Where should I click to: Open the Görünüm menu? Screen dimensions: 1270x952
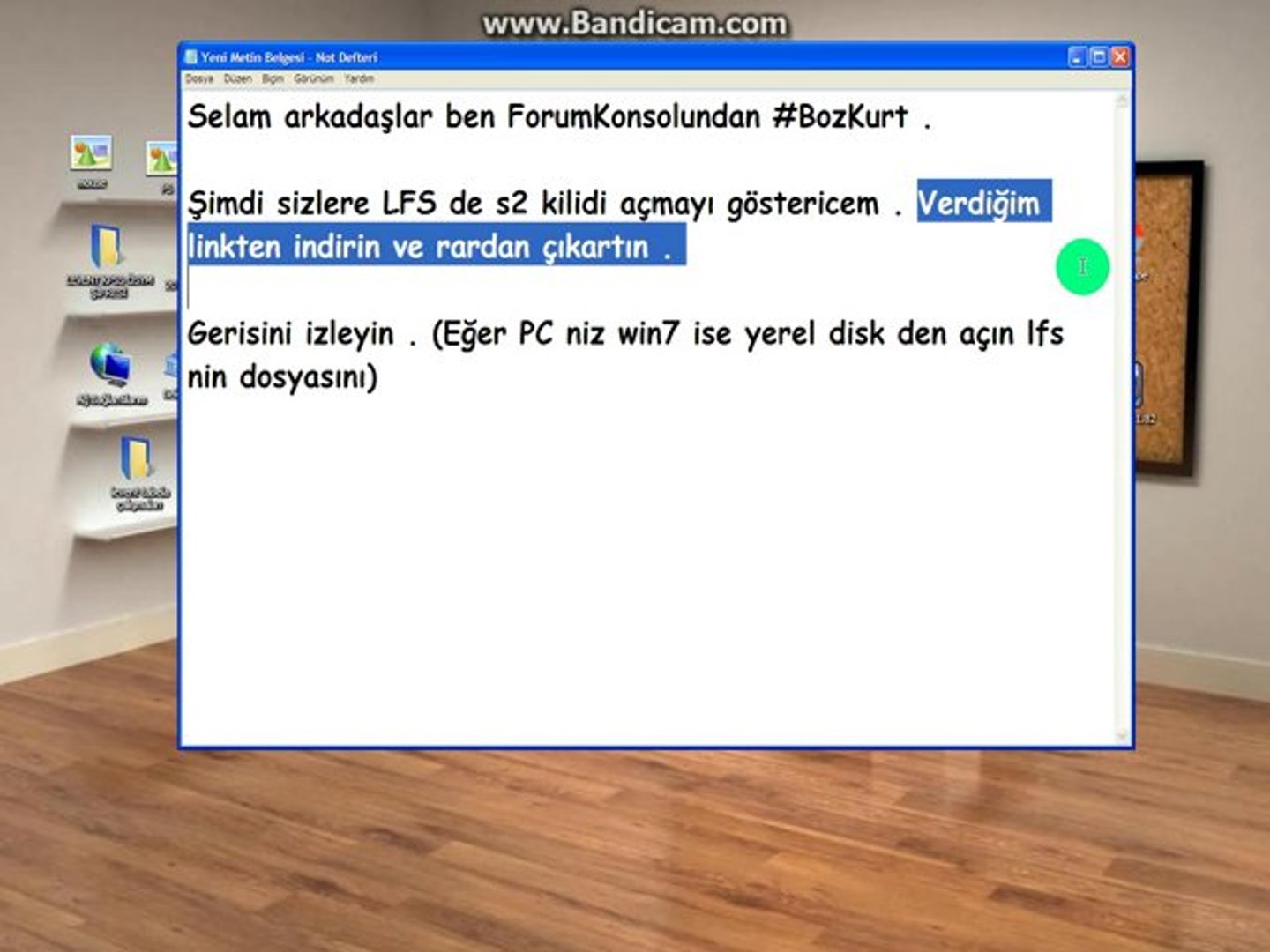pos(314,78)
